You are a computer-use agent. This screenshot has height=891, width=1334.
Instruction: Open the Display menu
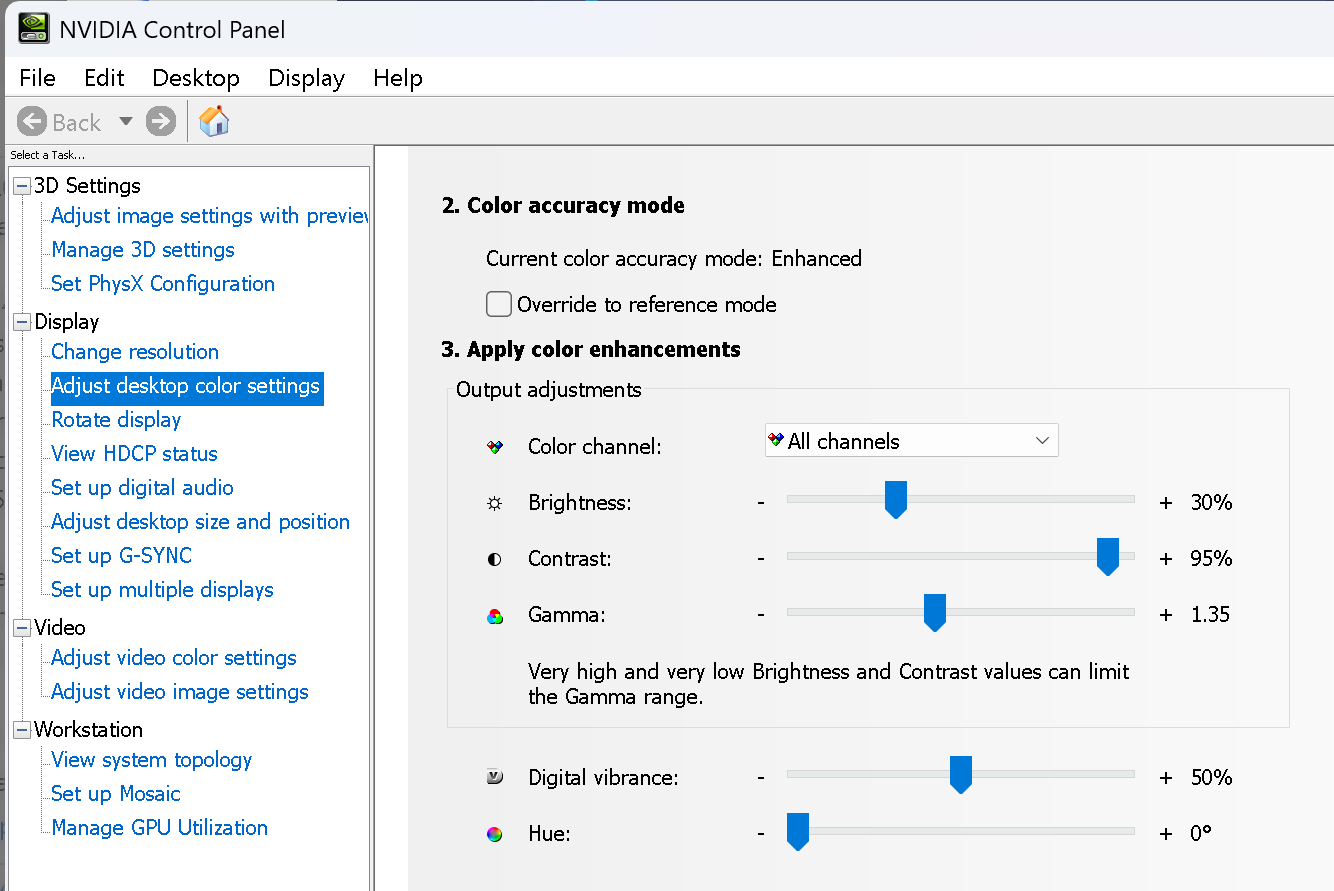coord(306,78)
